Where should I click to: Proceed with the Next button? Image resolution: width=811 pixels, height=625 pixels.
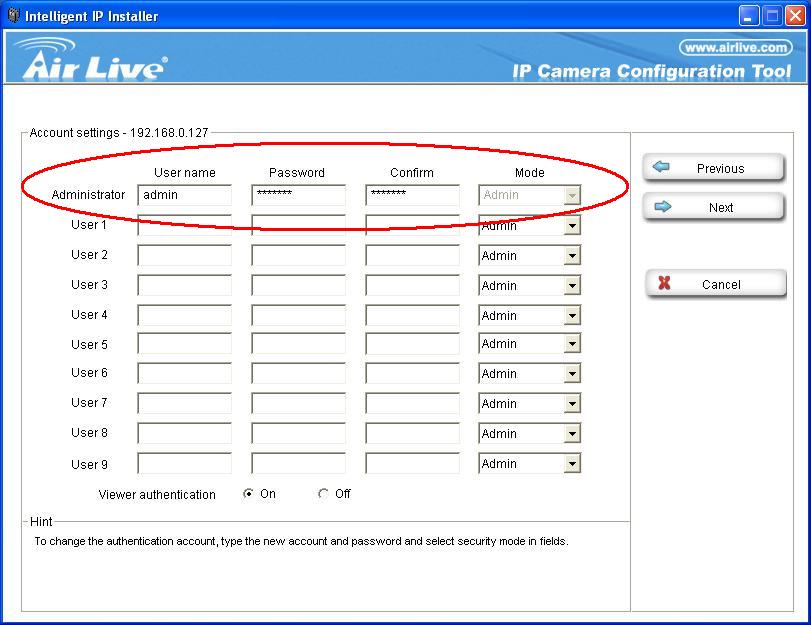tap(713, 207)
